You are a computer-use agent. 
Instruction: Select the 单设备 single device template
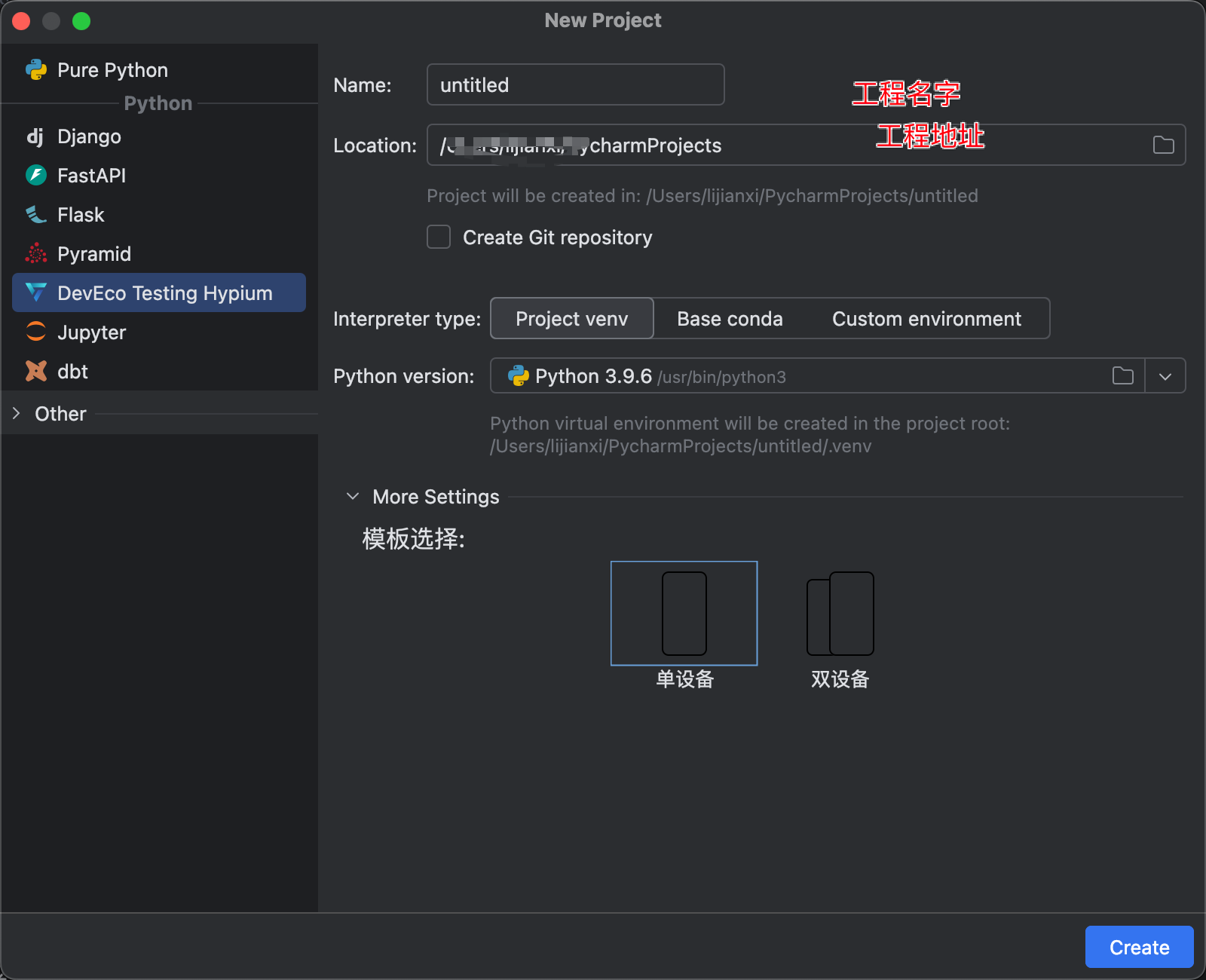coord(684,614)
